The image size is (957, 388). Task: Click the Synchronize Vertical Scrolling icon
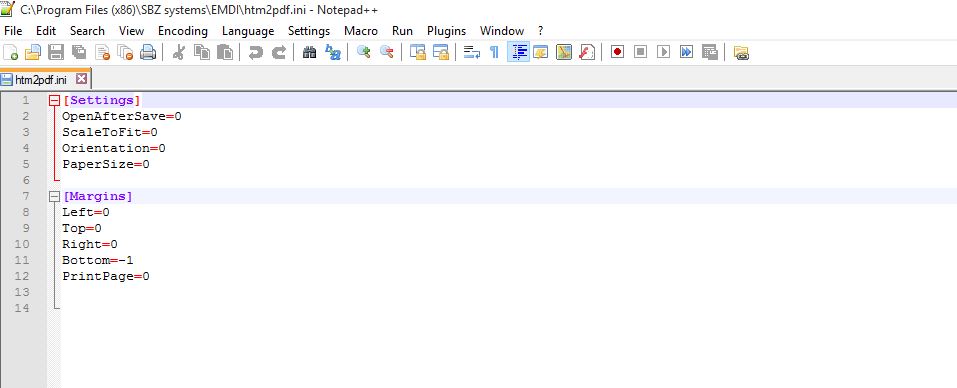pos(417,52)
